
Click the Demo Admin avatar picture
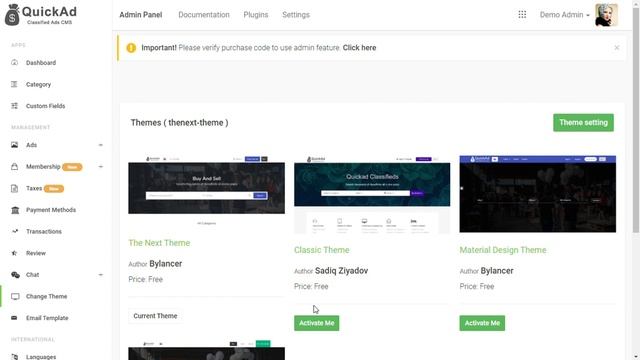[606, 15]
